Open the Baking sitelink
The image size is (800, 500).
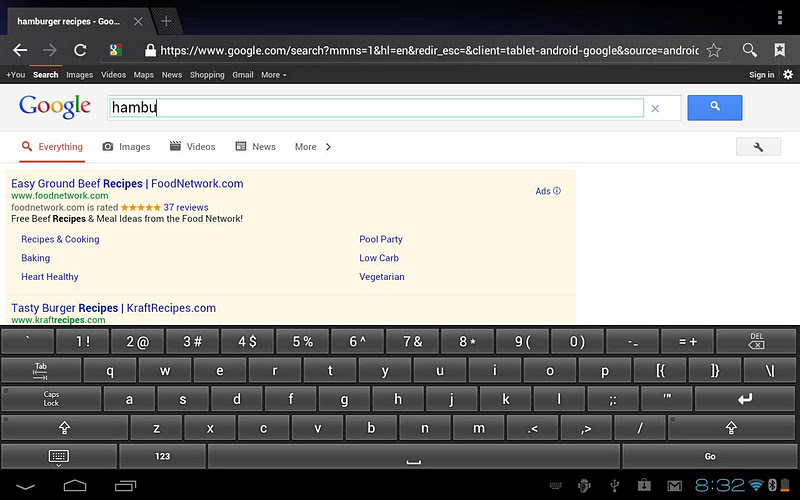35,258
